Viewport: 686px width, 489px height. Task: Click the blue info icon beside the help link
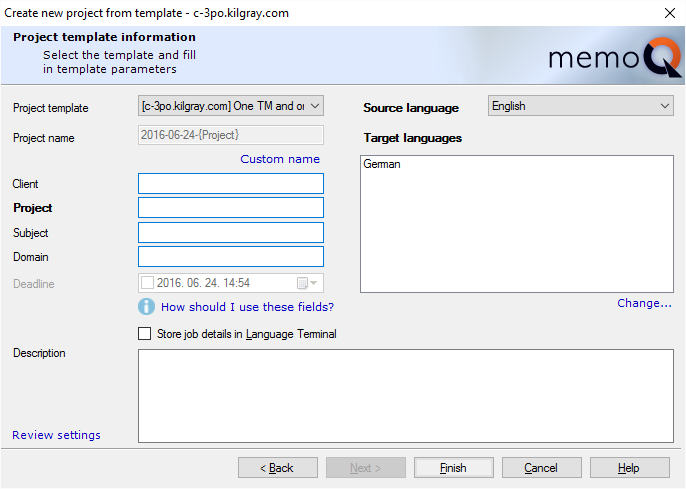click(x=146, y=307)
